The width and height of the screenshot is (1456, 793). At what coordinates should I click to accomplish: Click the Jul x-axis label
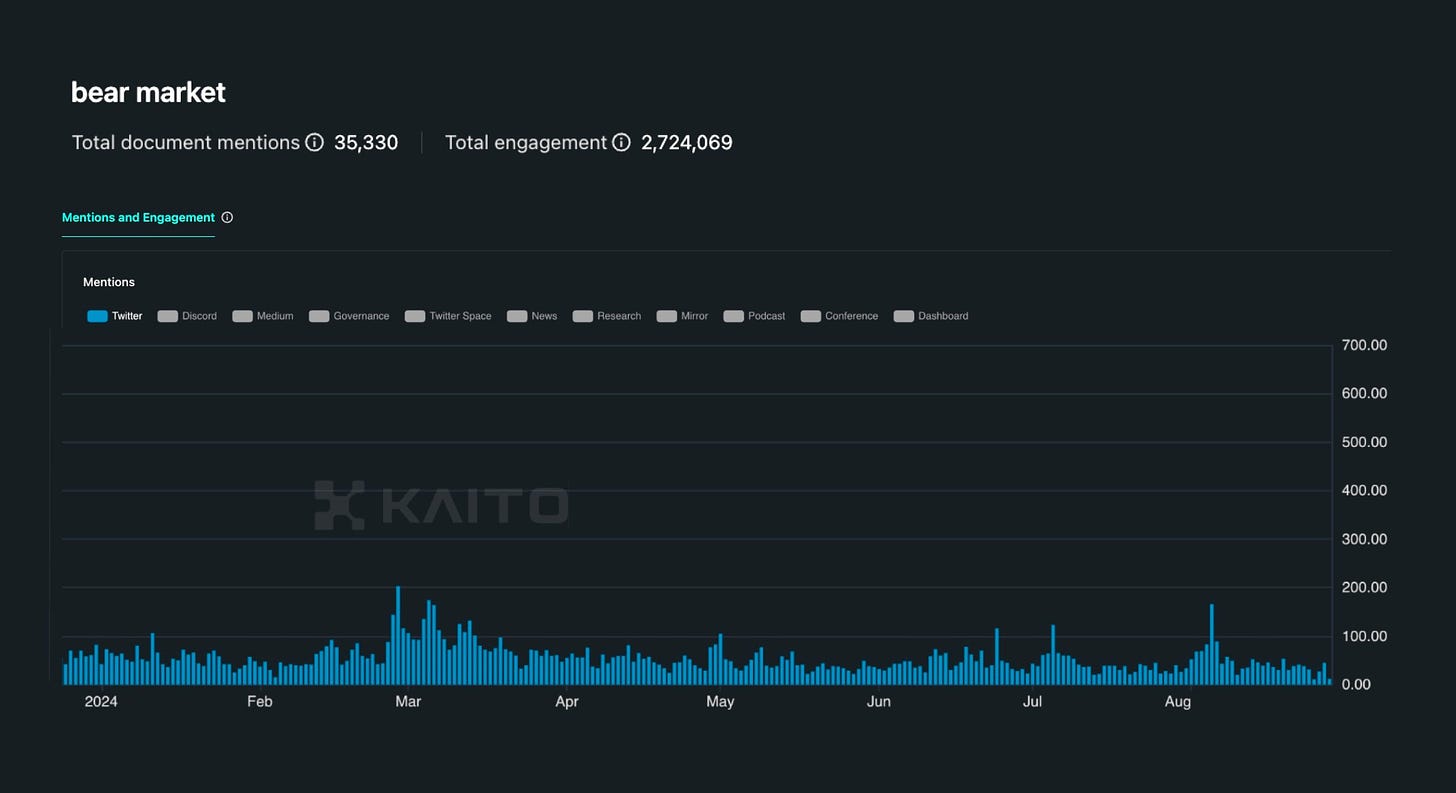tap(1032, 702)
